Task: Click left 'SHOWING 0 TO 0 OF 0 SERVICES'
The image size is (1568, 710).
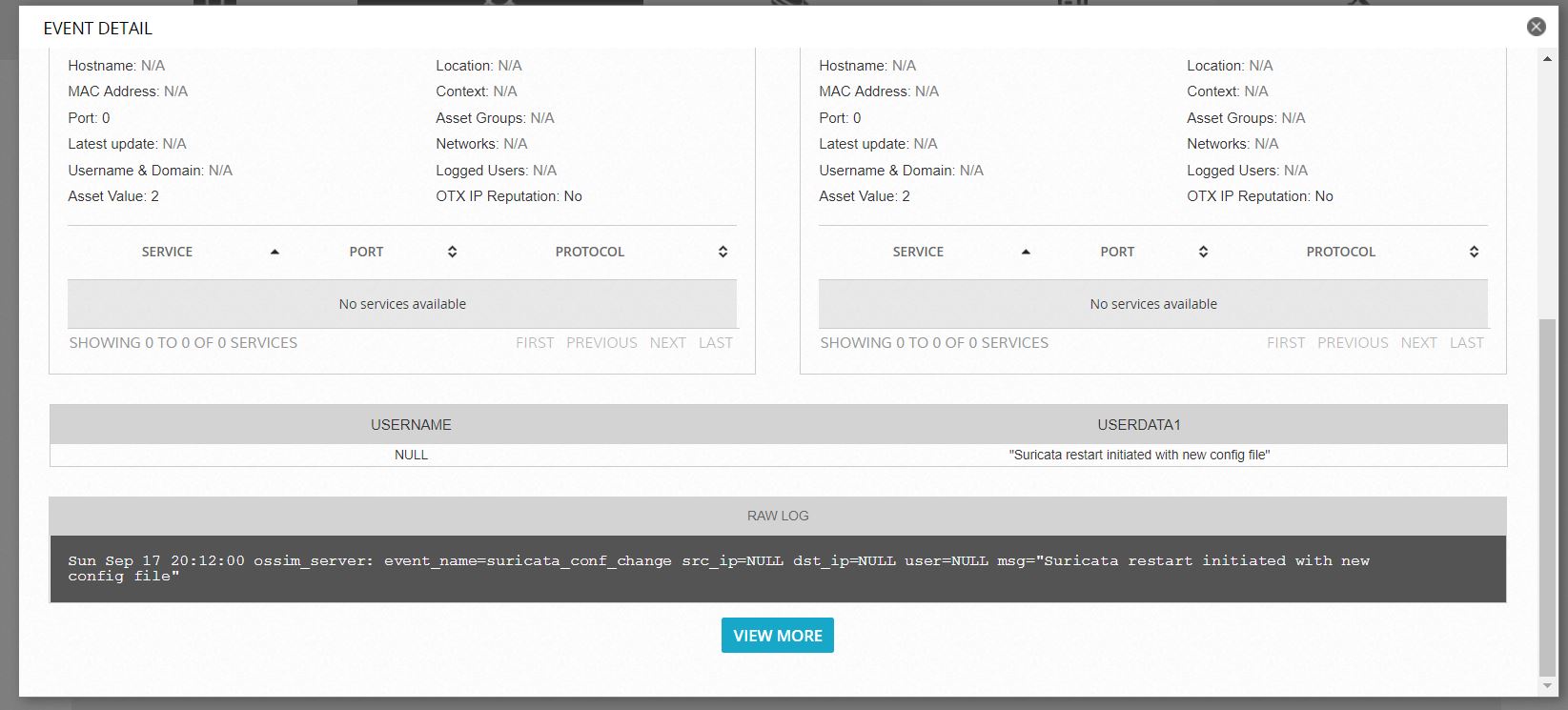Action: pyautogui.click(x=183, y=343)
